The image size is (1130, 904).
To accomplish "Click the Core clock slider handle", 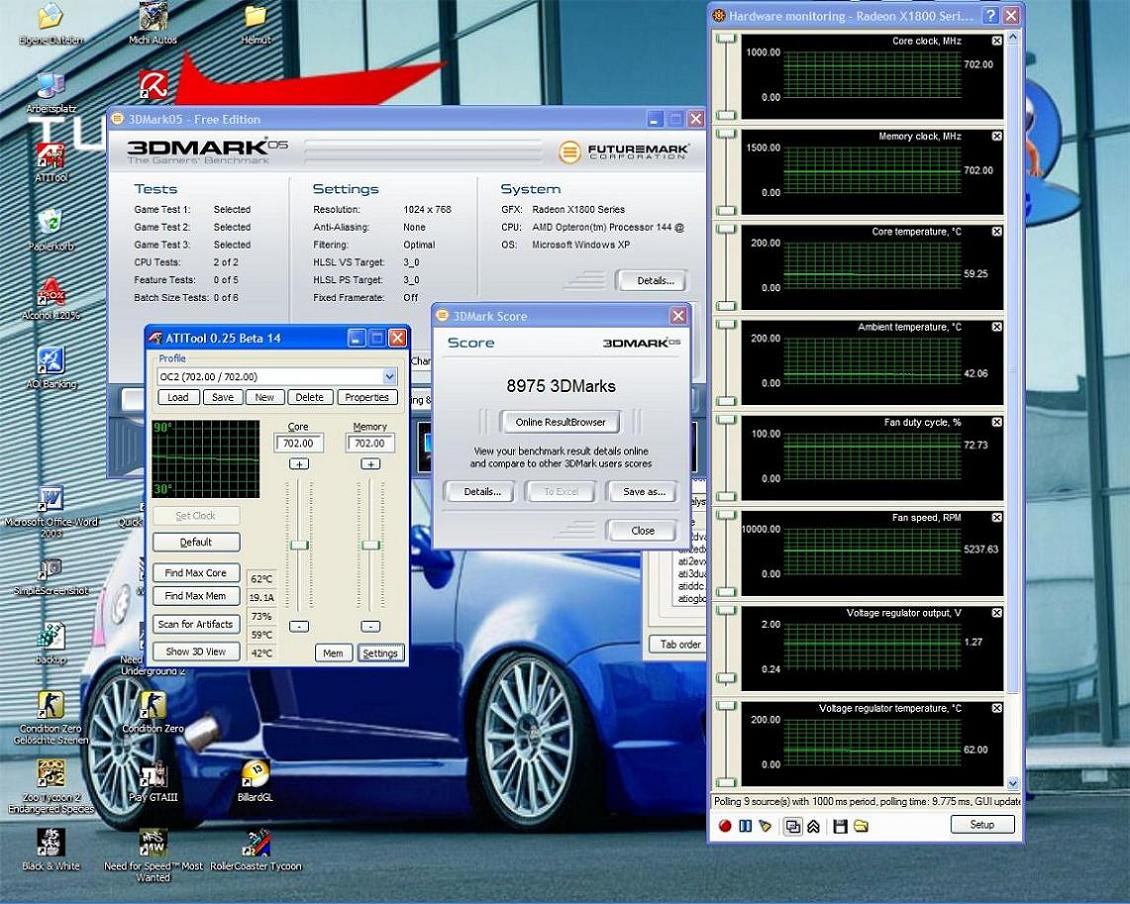I will click(299, 545).
